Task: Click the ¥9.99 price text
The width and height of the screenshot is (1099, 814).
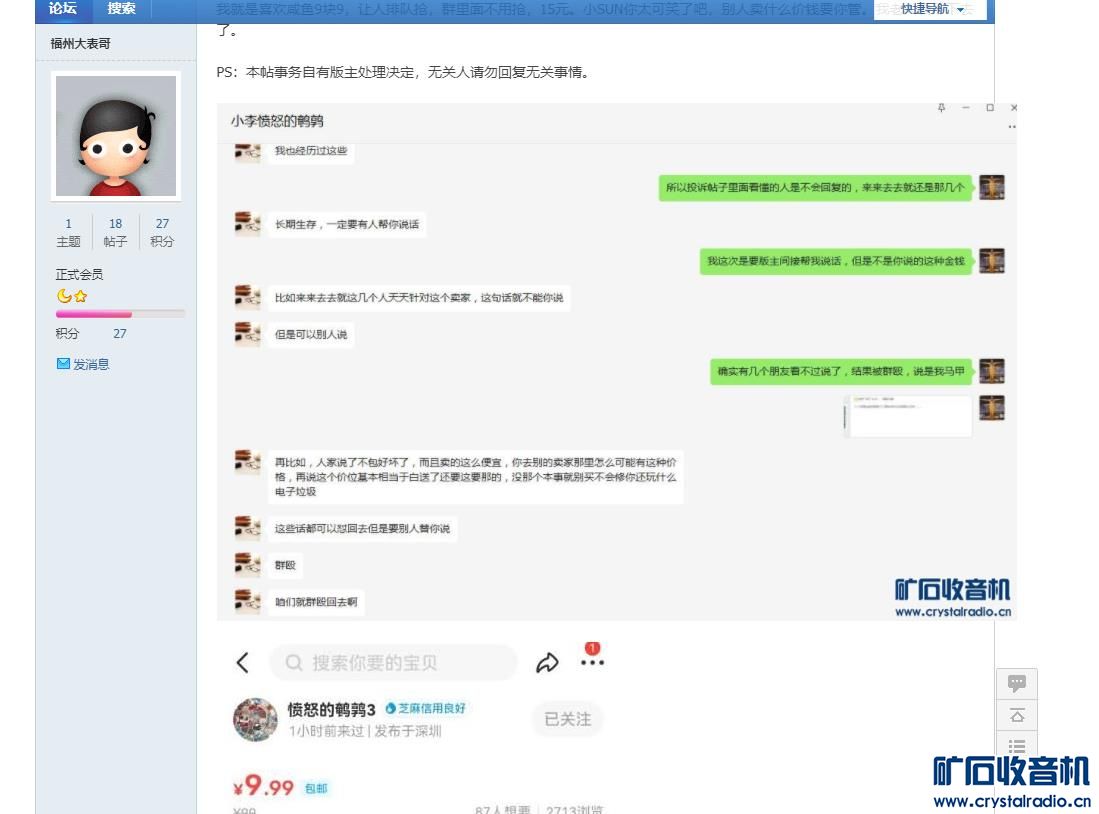Action: [x=264, y=786]
